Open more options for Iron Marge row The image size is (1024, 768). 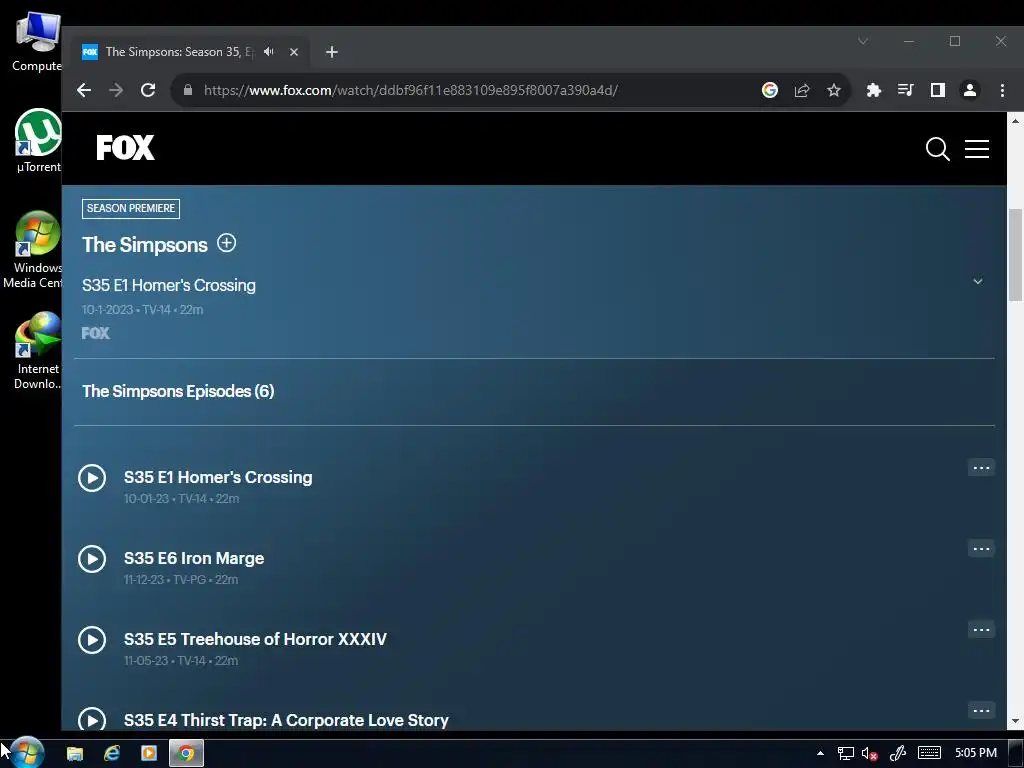[981, 549]
